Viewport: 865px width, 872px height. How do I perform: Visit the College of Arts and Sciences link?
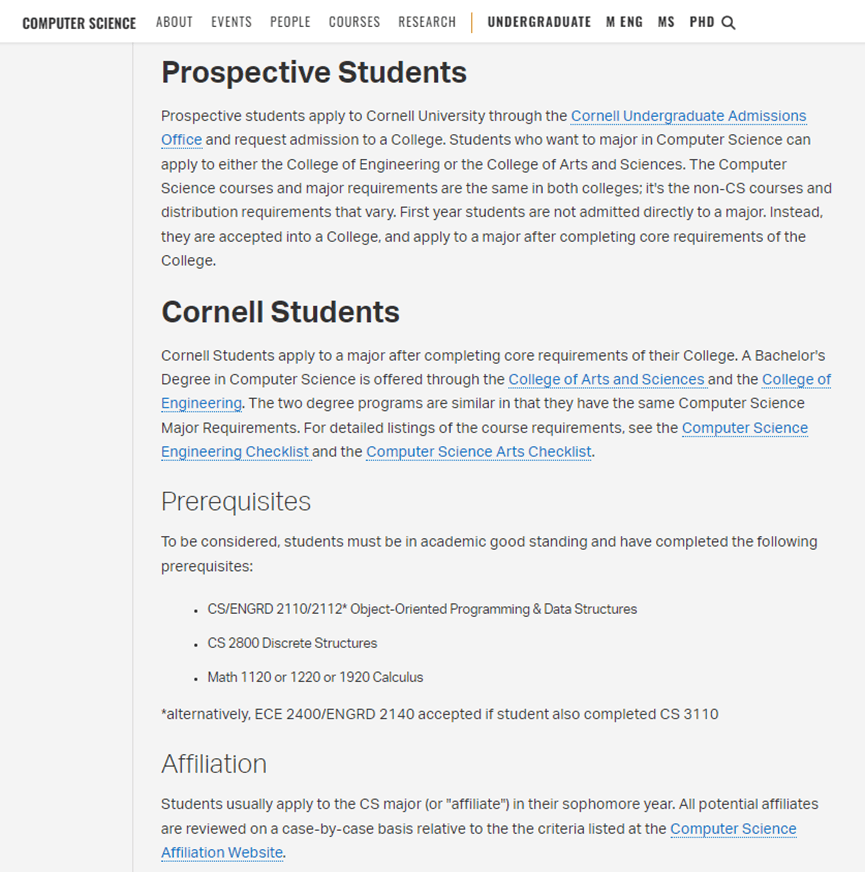[x=606, y=379]
